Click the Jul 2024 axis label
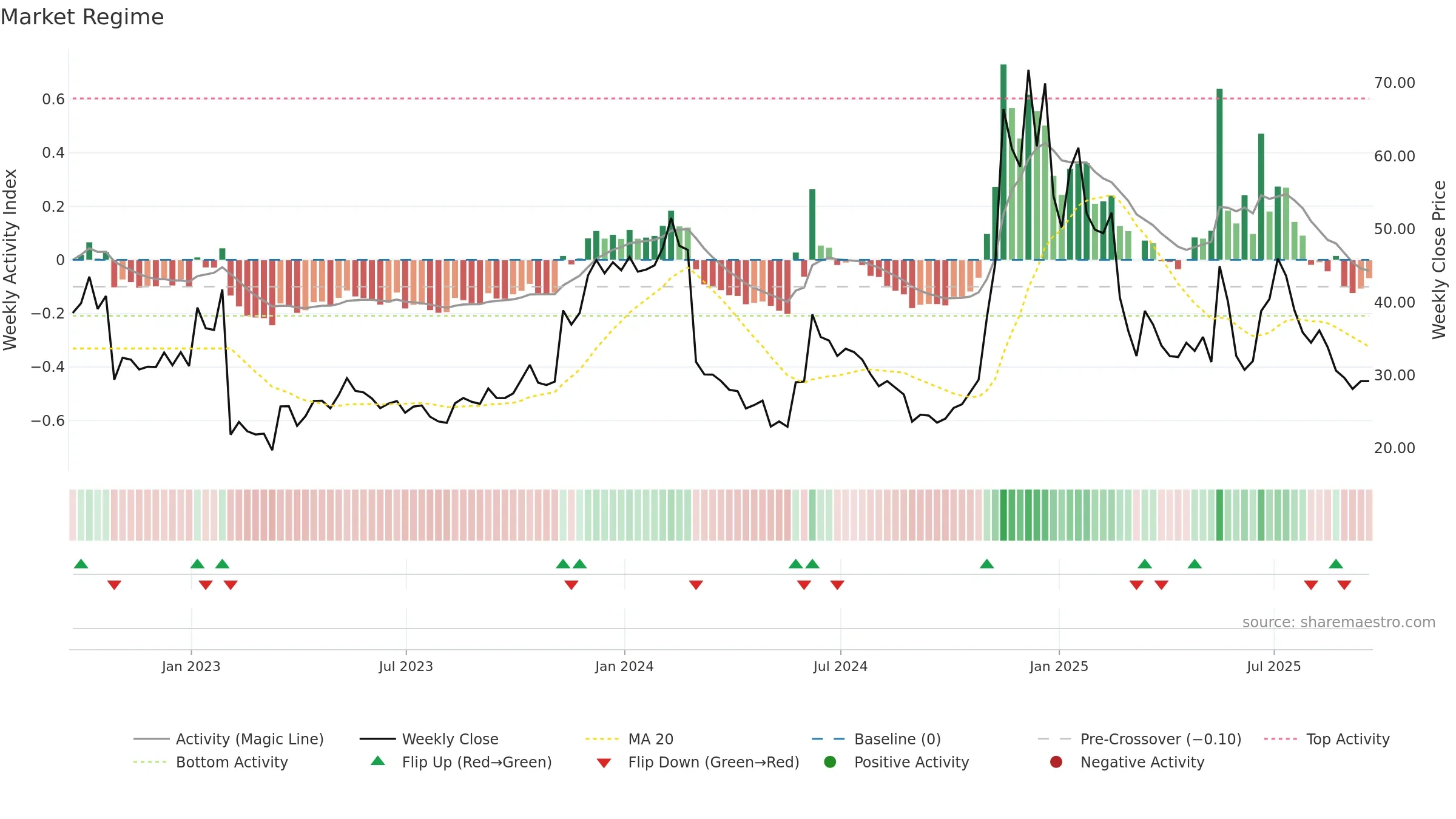The width and height of the screenshot is (1456, 819). click(840, 666)
